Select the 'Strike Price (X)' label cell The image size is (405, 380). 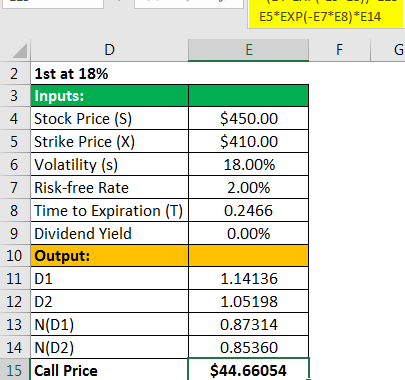pyautogui.click(x=109, y=141)
